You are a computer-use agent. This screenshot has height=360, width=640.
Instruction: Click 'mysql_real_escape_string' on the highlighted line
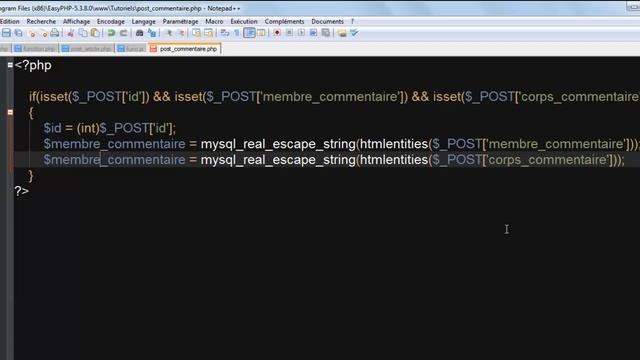(278, 160)
